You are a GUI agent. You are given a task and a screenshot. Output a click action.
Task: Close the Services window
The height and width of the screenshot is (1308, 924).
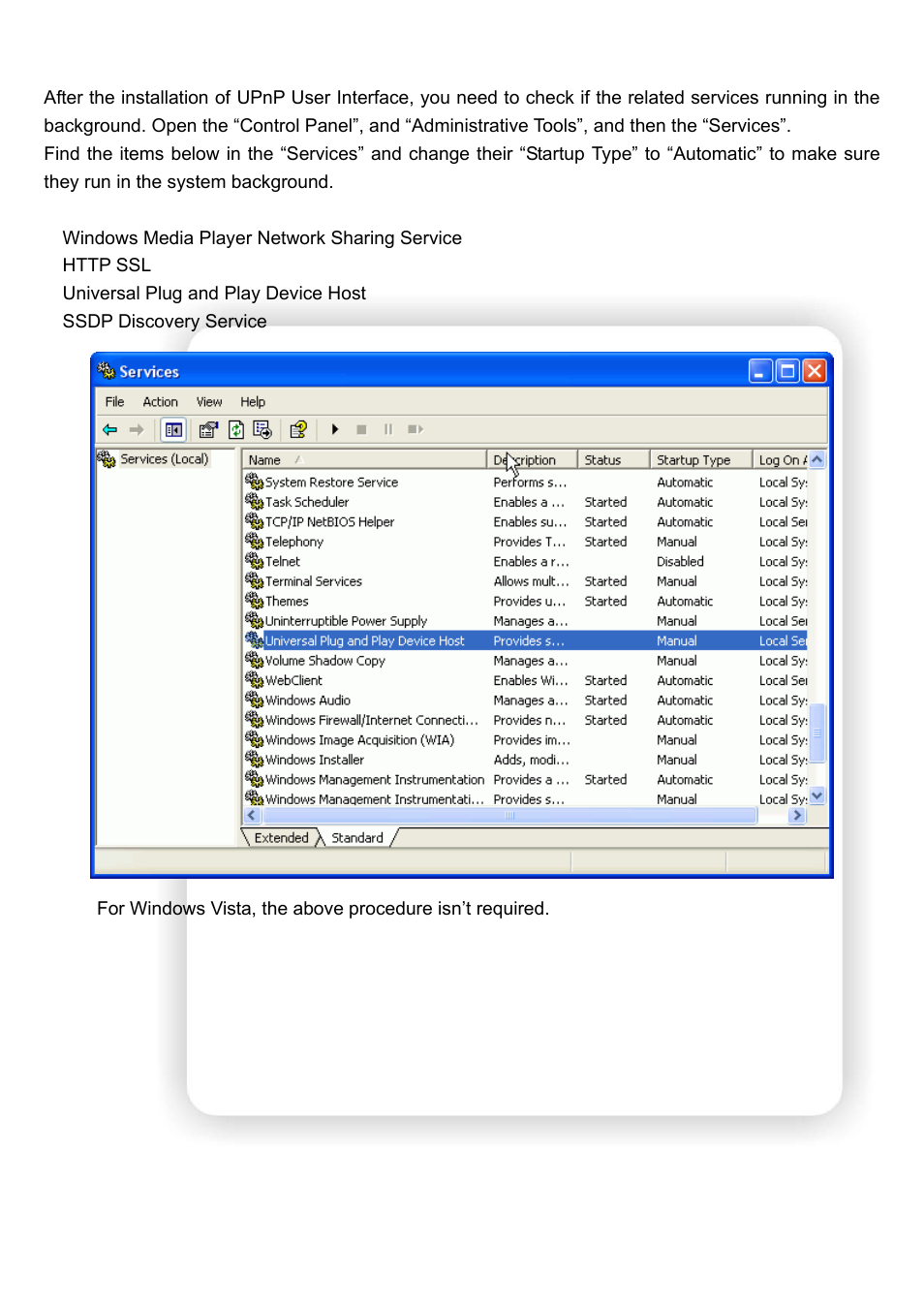[815, 371]
